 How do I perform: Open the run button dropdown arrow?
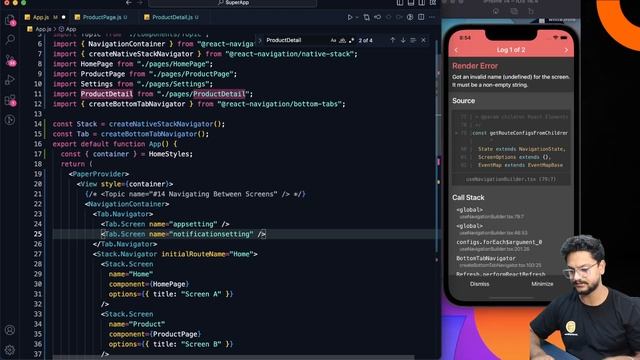pos(357,17)
